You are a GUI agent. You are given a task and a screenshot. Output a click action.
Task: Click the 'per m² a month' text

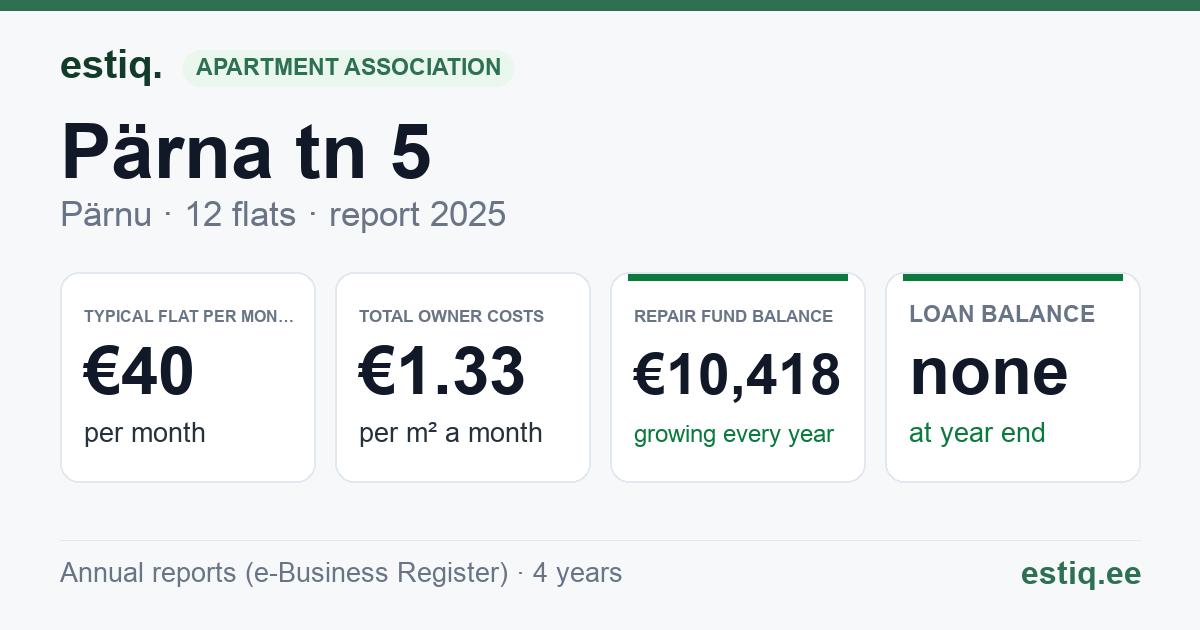click(451, 433)
